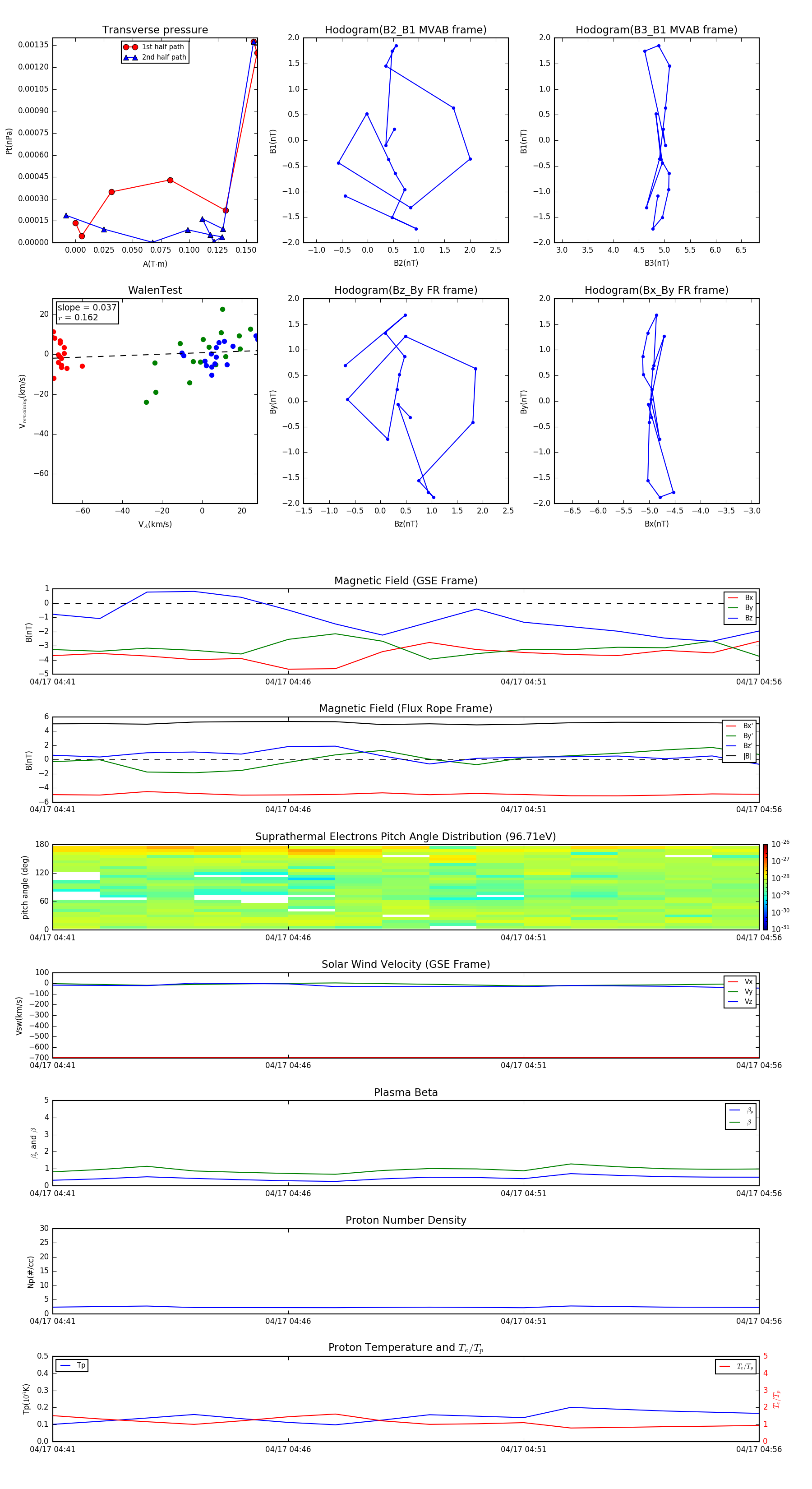Viewport: 812px width, 1489px height.
Task: Click the 'Hodogram(Bx_By FR frame)' title
Action: [656, 290]
